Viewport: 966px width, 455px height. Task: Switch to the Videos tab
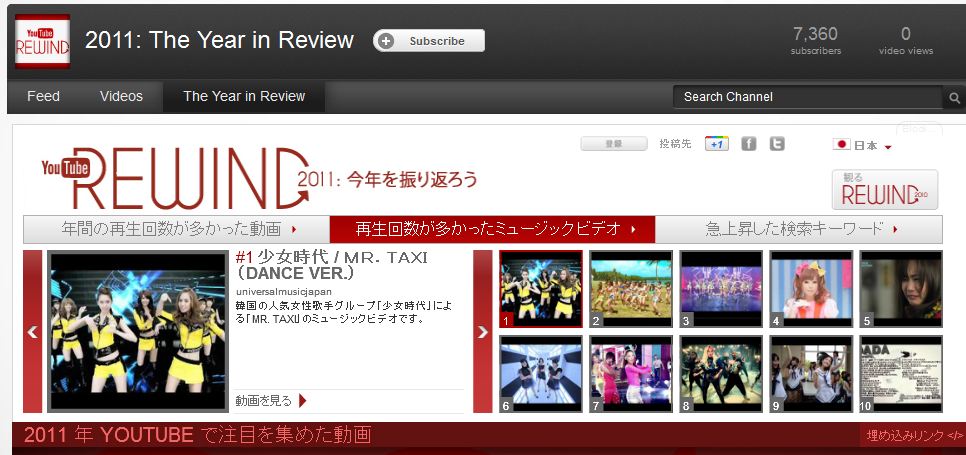pos(121,97)
